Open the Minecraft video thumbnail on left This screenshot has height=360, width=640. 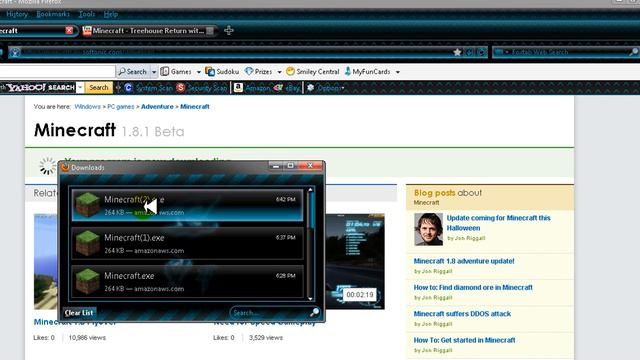coord(46,261)
